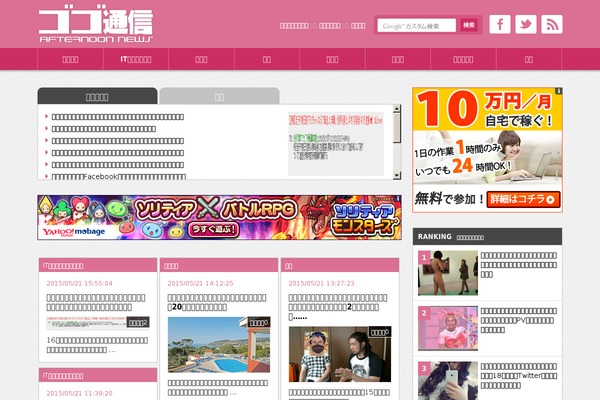Image resolution: width=600 pixels, height=400 pixels.
Task: Click the excerpt text under the pool photo
Action: [218, 387]
